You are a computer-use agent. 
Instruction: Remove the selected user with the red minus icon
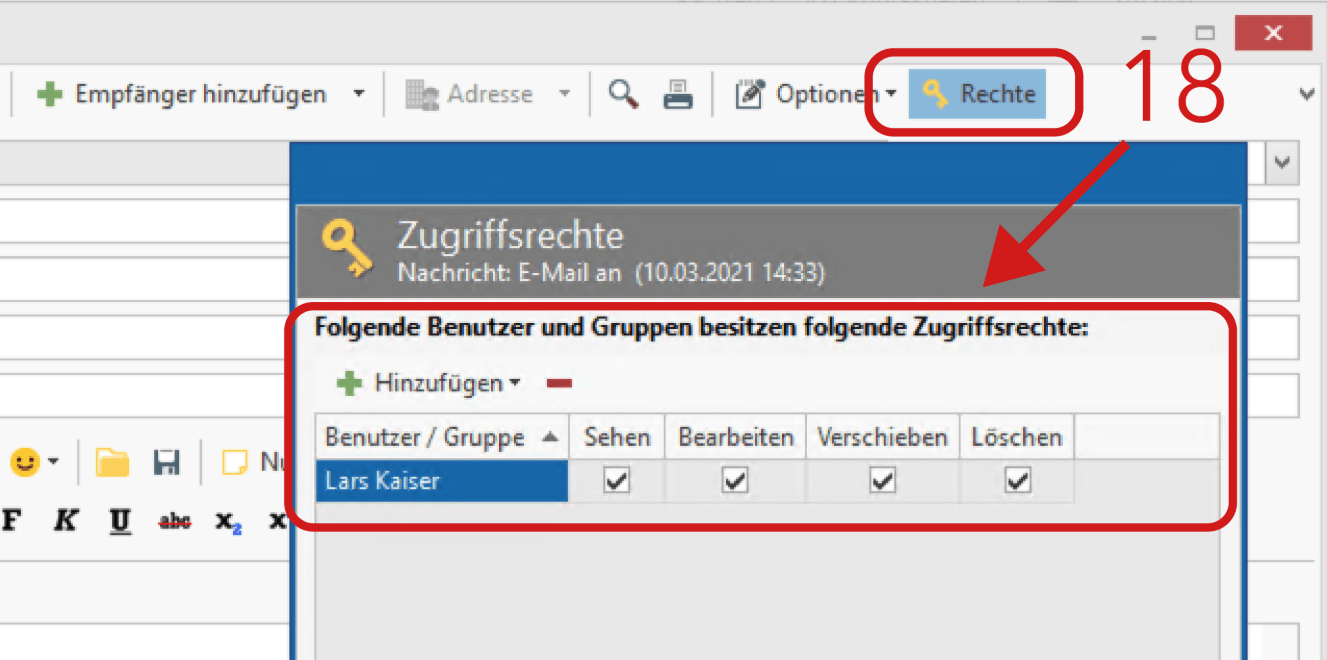(560, 383)
